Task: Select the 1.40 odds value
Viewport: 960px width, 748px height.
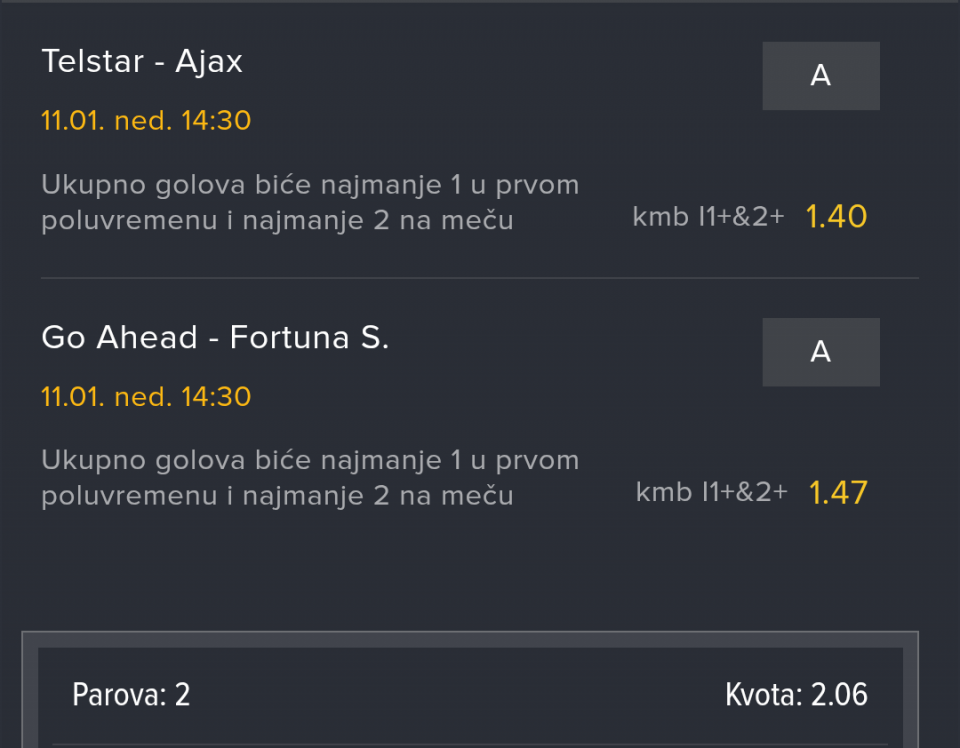Action: point(836,217)
